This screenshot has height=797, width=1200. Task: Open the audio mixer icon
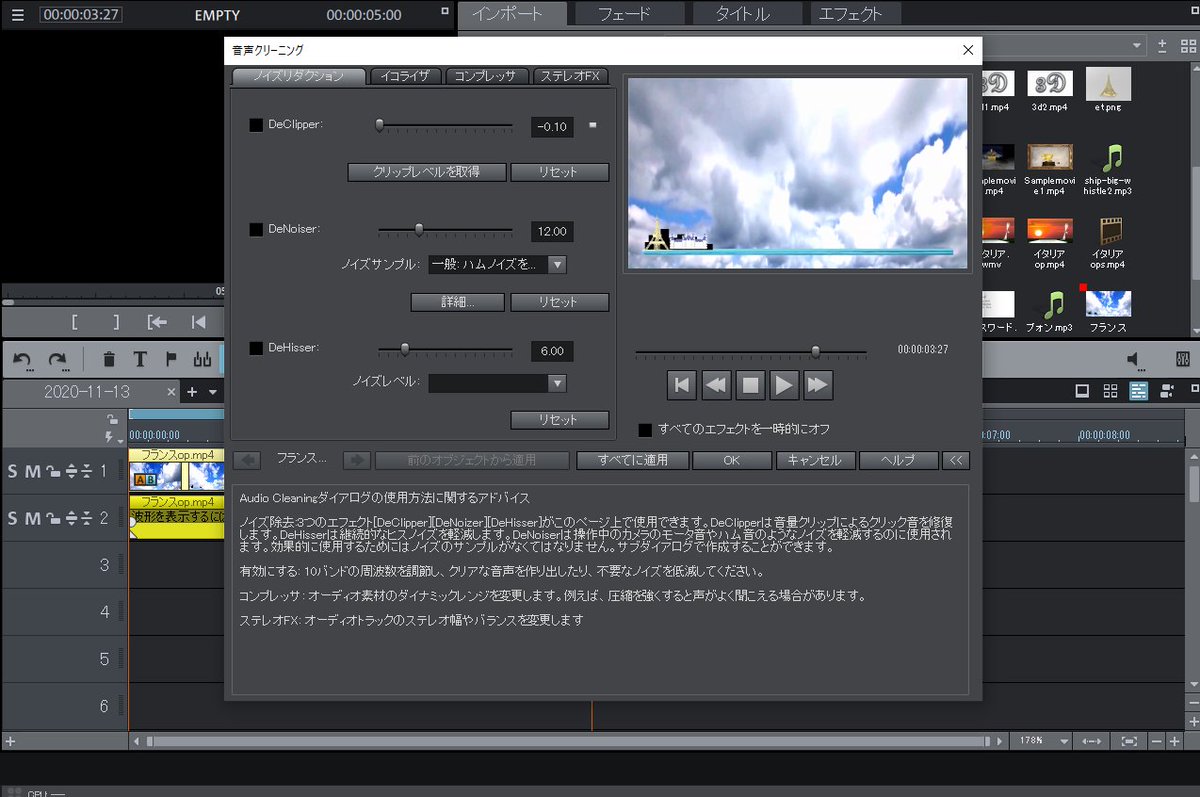[x=1182, y=360]
